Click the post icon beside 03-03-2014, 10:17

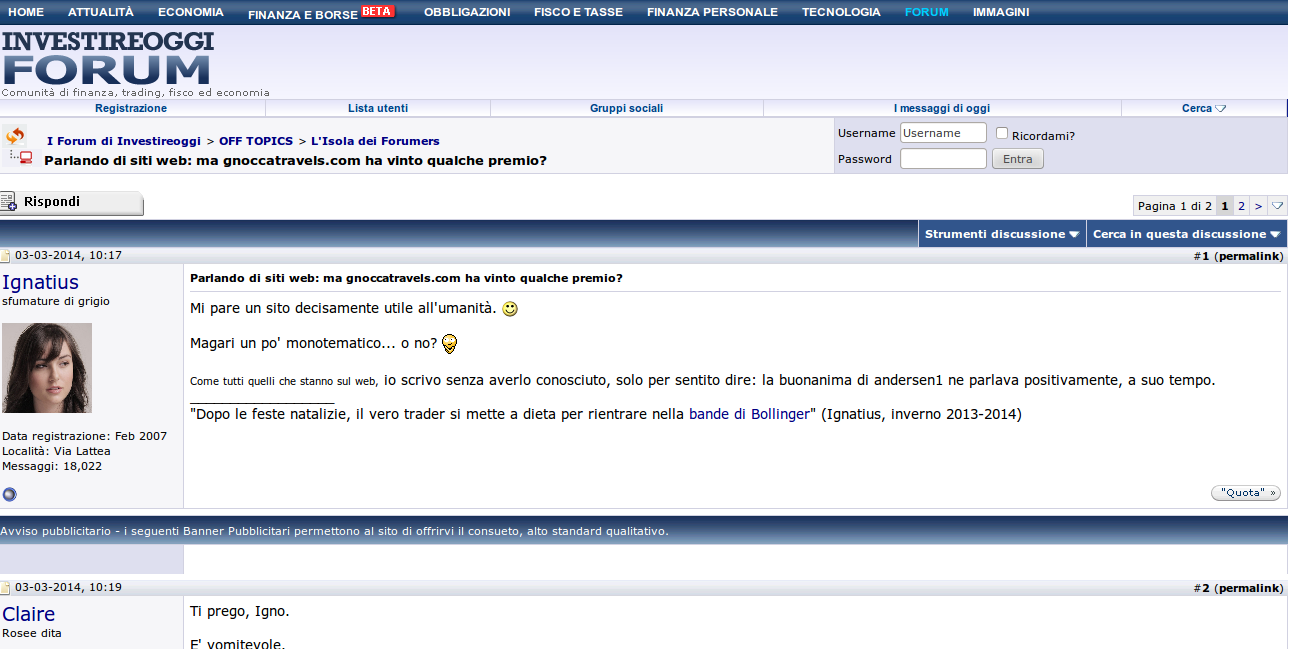[6, 256]
